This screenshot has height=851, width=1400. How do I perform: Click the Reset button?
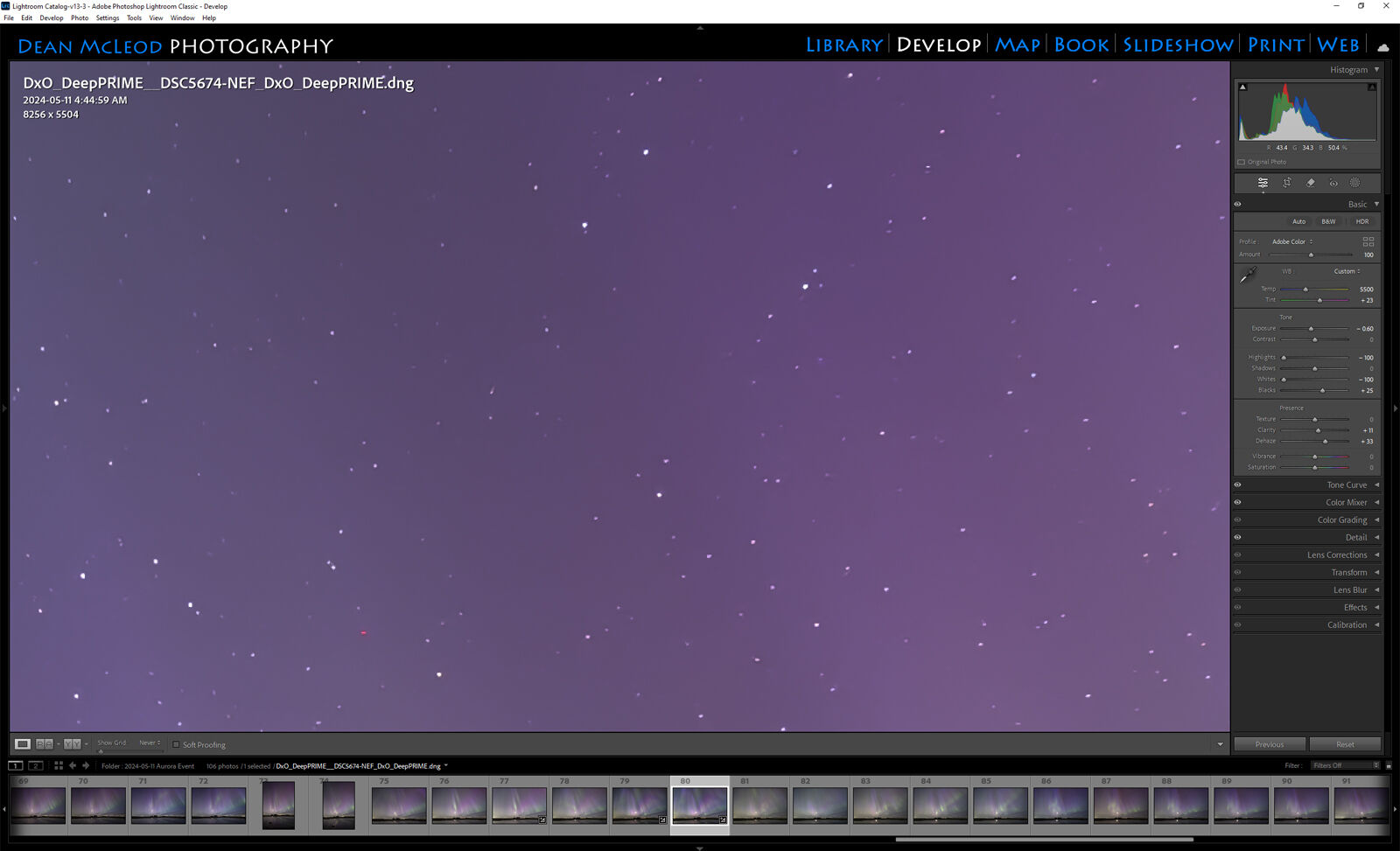pos(1345,744)
